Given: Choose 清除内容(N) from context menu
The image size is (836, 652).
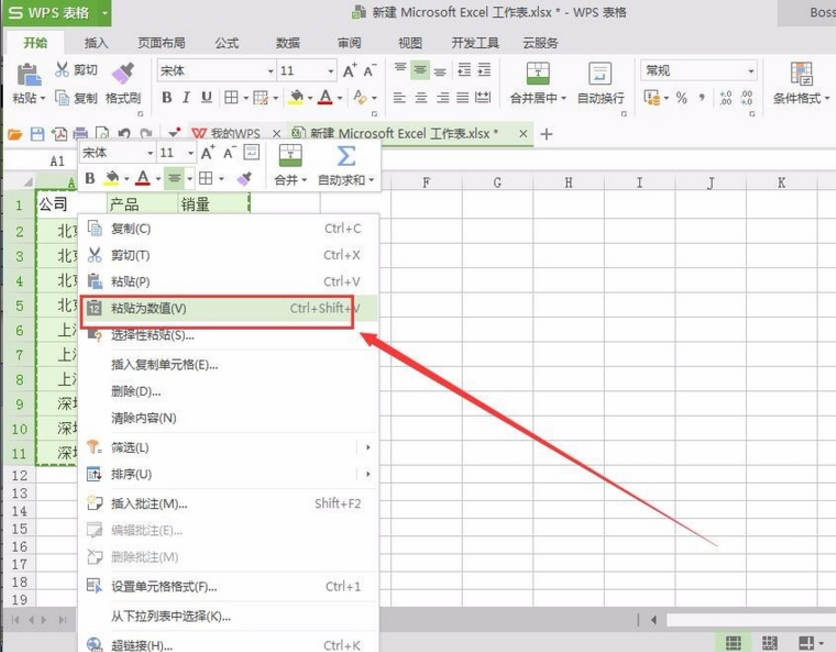Looking at the screenshot, I should tap(229, 418).
